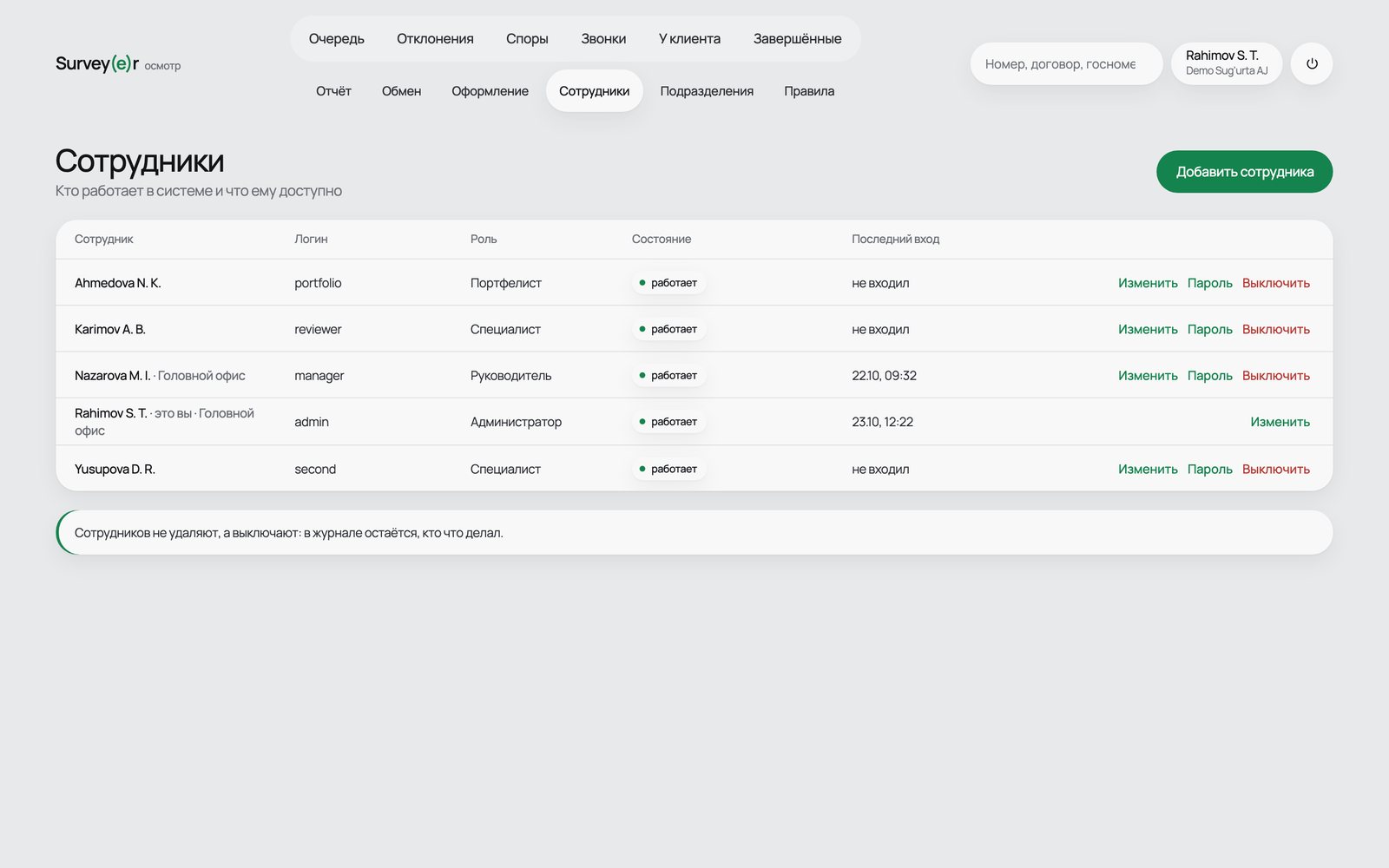Select the role Портфелист

tap(506, 283)
